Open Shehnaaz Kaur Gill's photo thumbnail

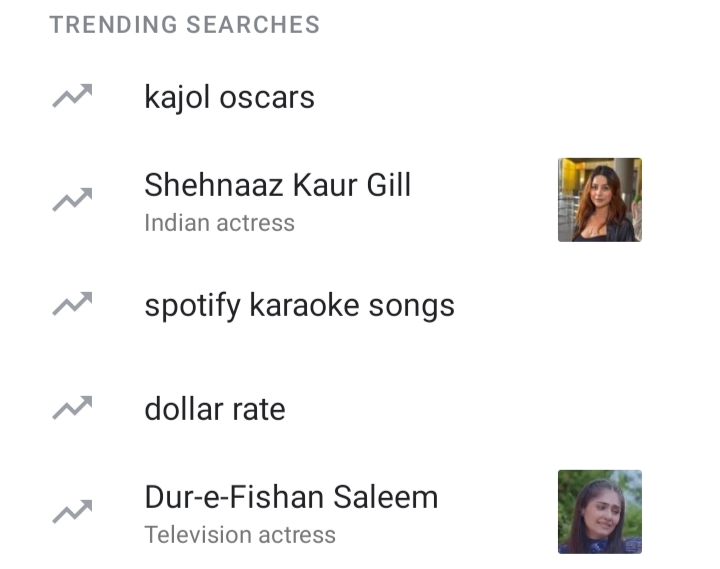[599, 200]
